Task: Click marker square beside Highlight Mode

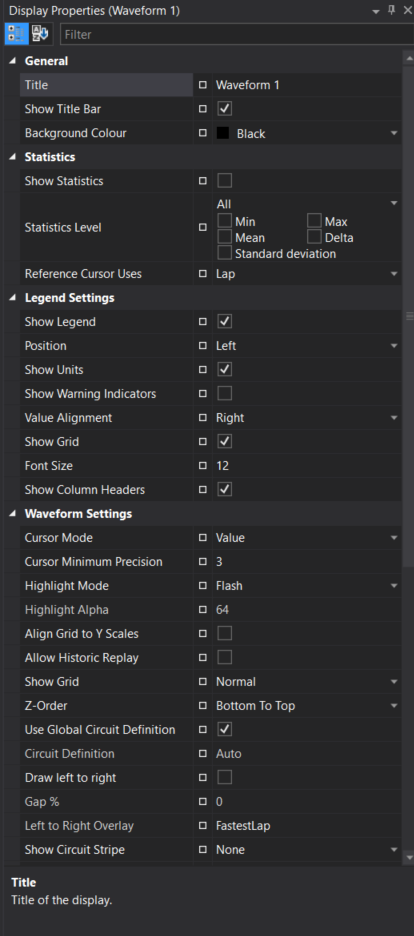Action: click(203, 586)
